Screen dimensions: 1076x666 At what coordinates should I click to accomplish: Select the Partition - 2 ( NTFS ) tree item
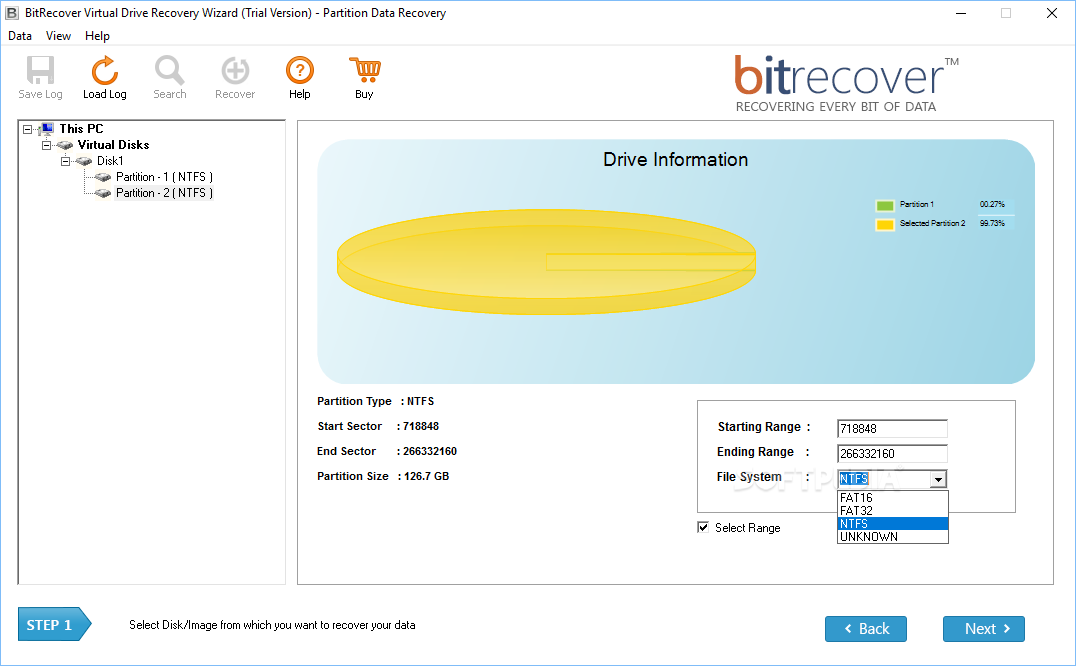tap(165, 193)
